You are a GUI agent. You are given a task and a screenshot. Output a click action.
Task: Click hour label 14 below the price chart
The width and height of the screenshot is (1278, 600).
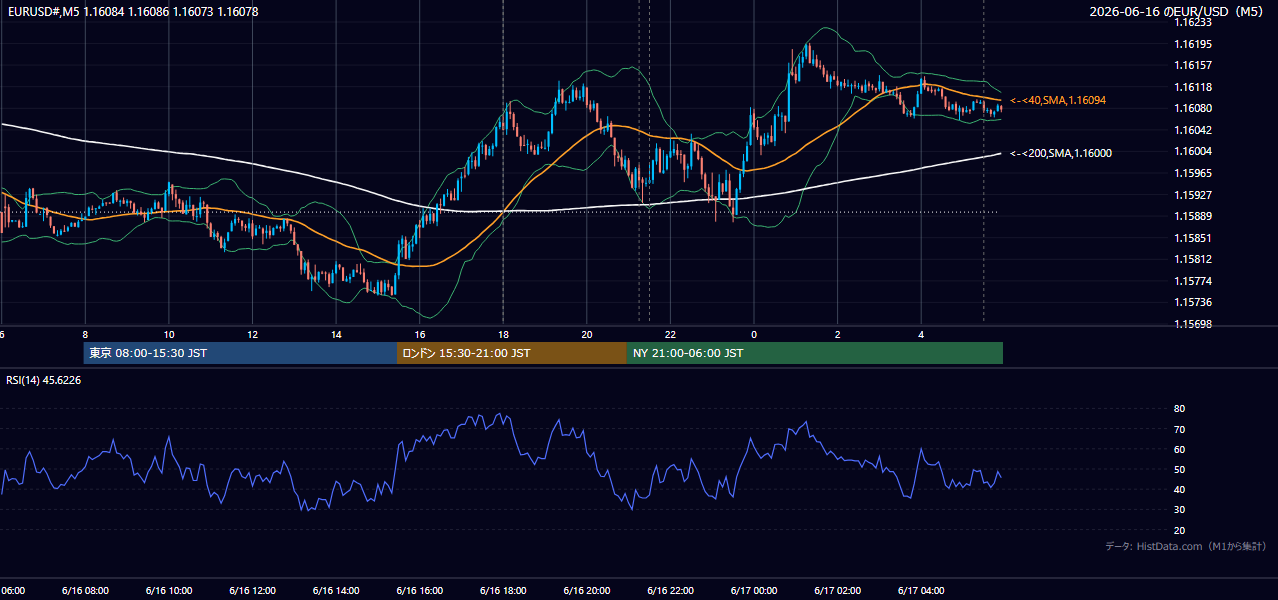coord(336,334)
